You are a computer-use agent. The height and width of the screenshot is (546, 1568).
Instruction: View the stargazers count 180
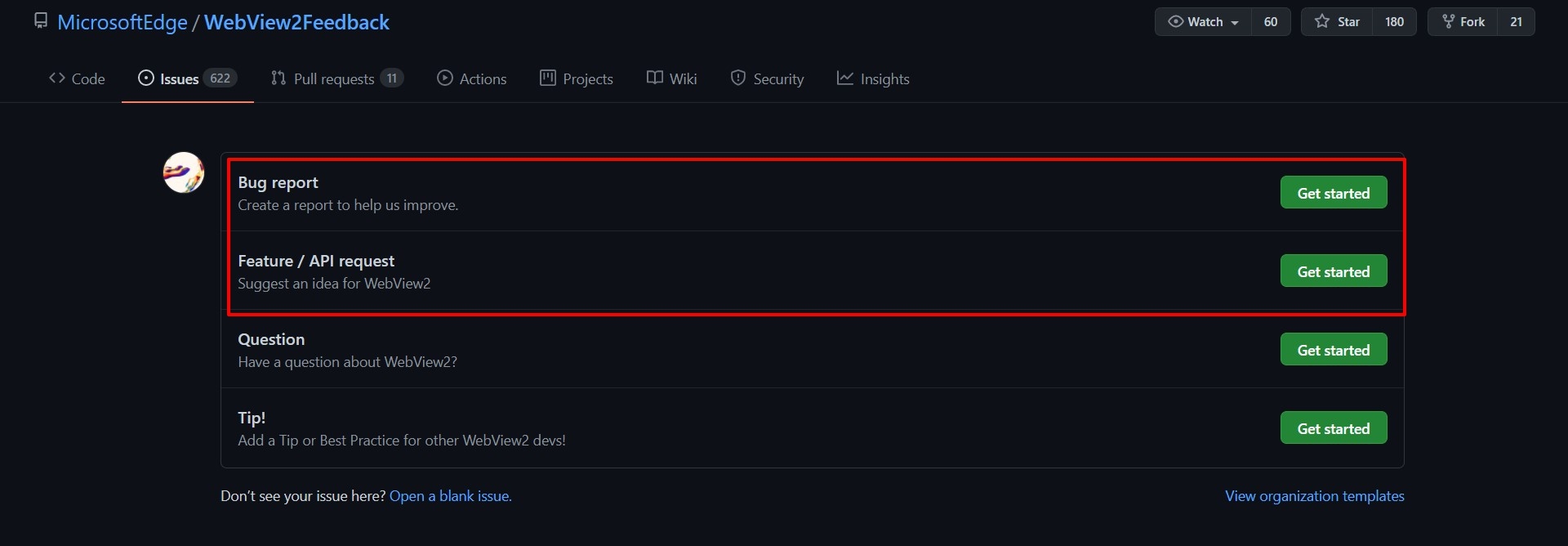[1394, 22]
